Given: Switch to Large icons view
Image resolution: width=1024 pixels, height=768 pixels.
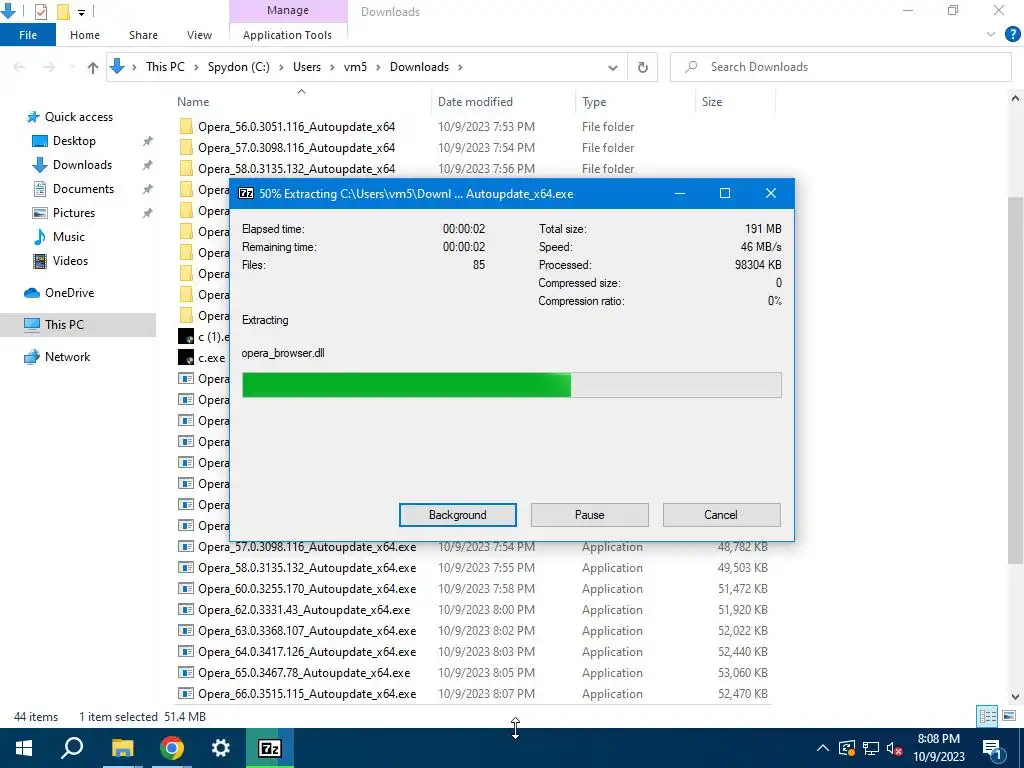Looking at the screenshot, I should tap(1008, 716).
